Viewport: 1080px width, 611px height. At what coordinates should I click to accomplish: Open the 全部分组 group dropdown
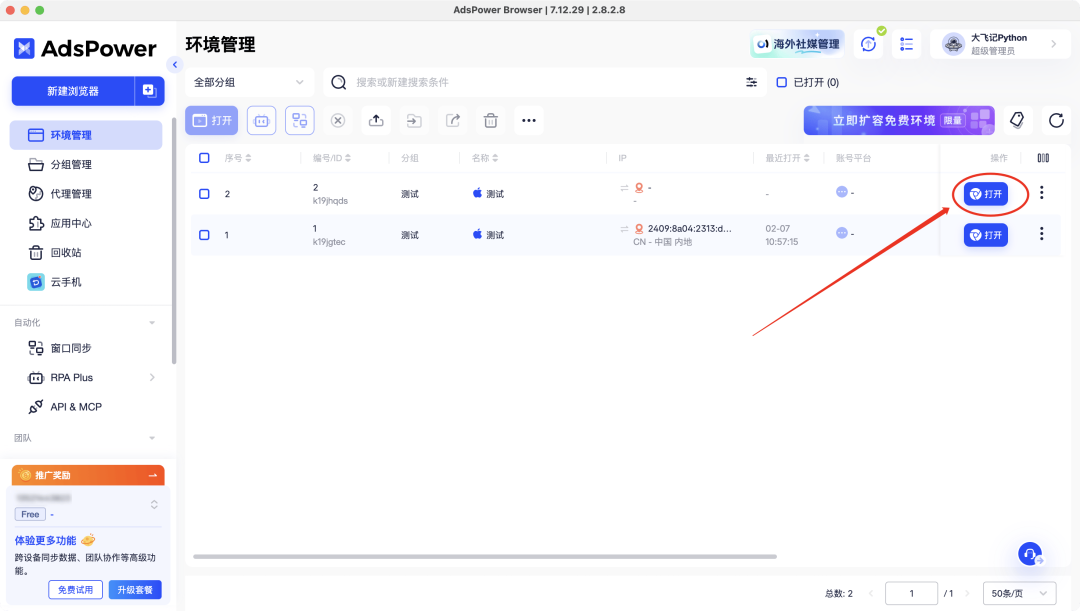[x=249, y=82]
